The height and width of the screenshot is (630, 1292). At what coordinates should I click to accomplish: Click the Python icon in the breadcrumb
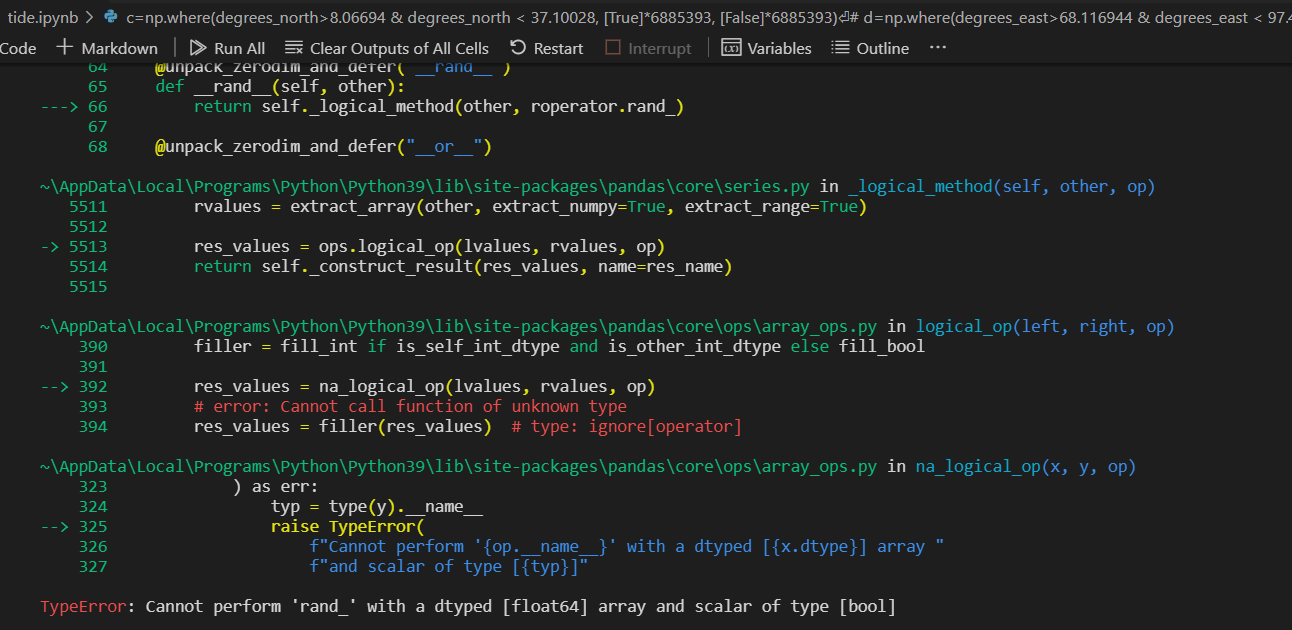tap(111, 17)
